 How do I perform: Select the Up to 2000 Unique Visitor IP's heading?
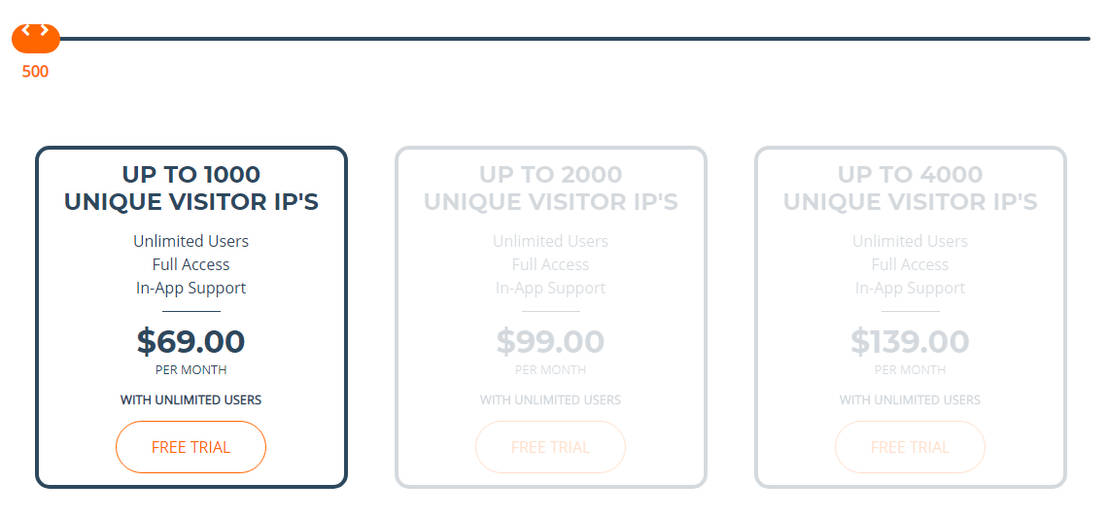click(x=551, y=188)
